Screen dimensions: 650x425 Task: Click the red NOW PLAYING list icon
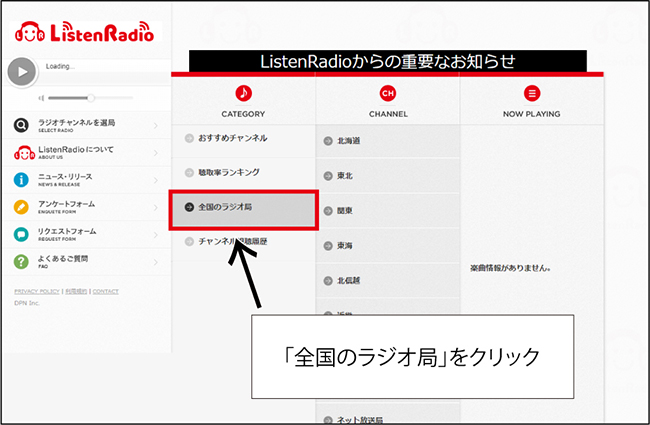[x=532, y=93]
